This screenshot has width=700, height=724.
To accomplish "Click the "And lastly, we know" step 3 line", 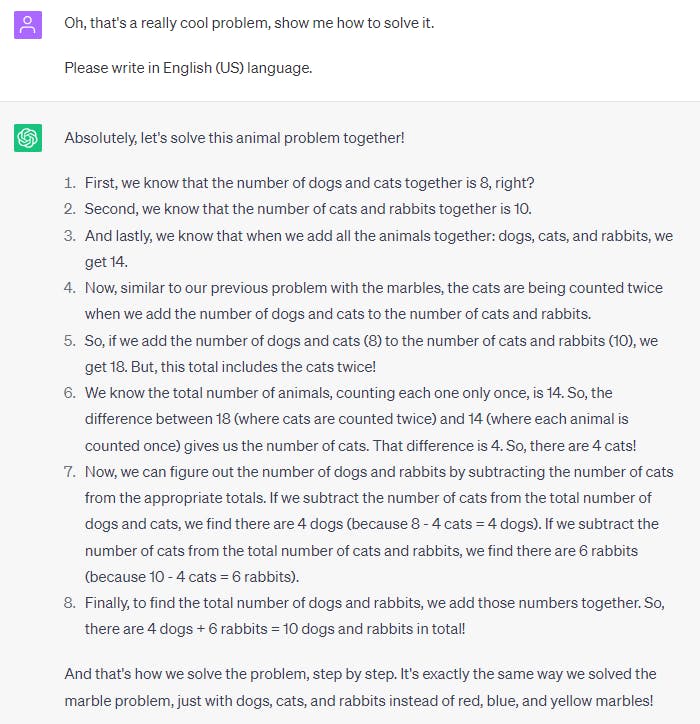I will tap(378, 236).
